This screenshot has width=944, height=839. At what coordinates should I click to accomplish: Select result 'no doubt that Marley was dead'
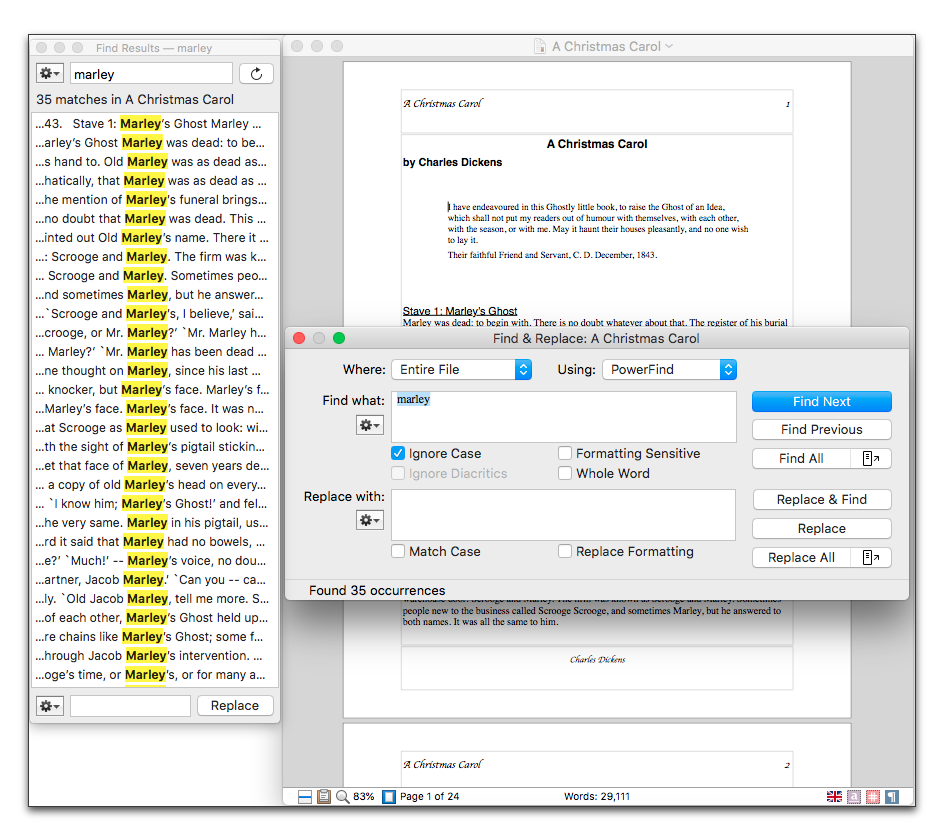point(155,218)
